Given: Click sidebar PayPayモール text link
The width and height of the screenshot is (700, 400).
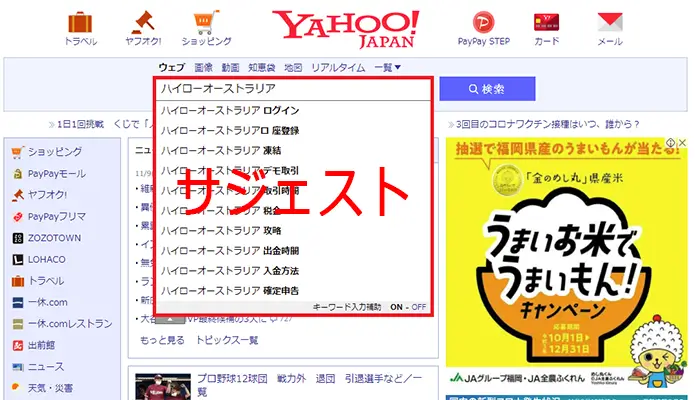Looking at the screenshot, I should click(57, 174).
